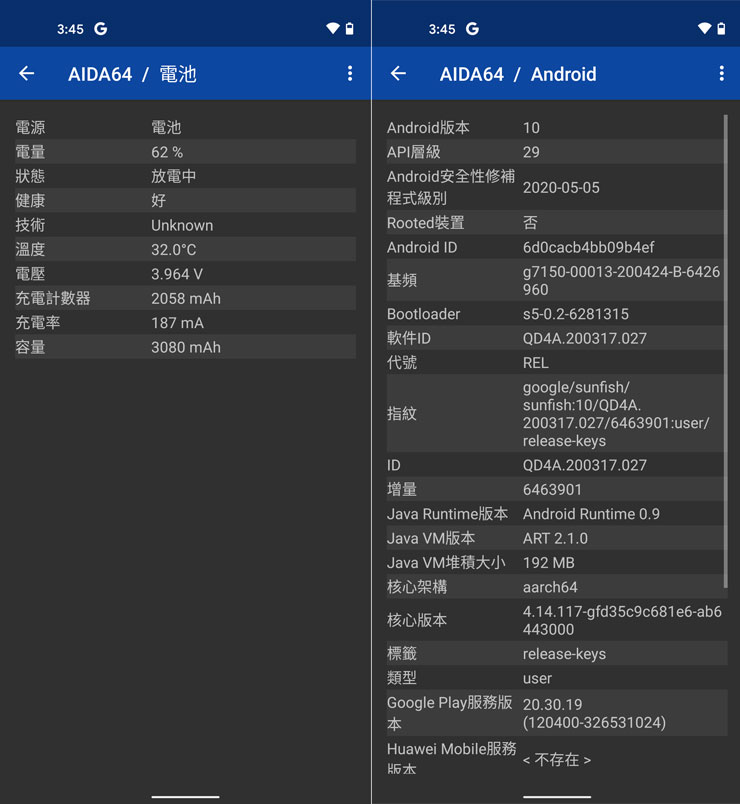
Task: Select the Java Runtime版本 row
Action: coord(557,514)
